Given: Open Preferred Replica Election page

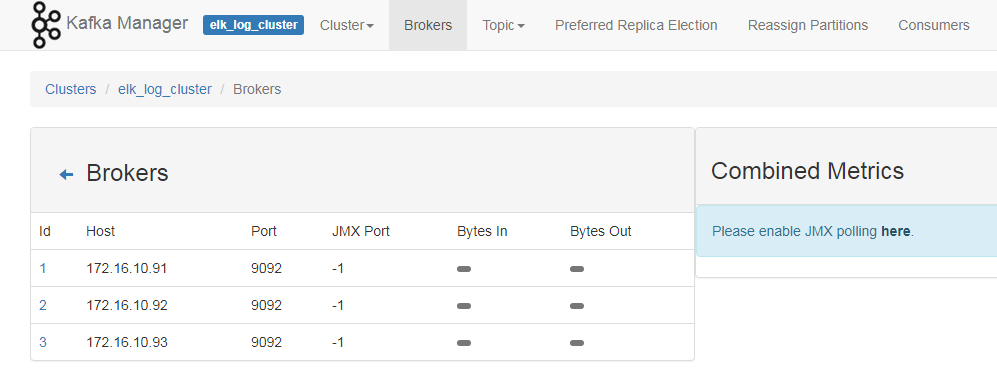Looking at the screenshot, I should (636, 25).
